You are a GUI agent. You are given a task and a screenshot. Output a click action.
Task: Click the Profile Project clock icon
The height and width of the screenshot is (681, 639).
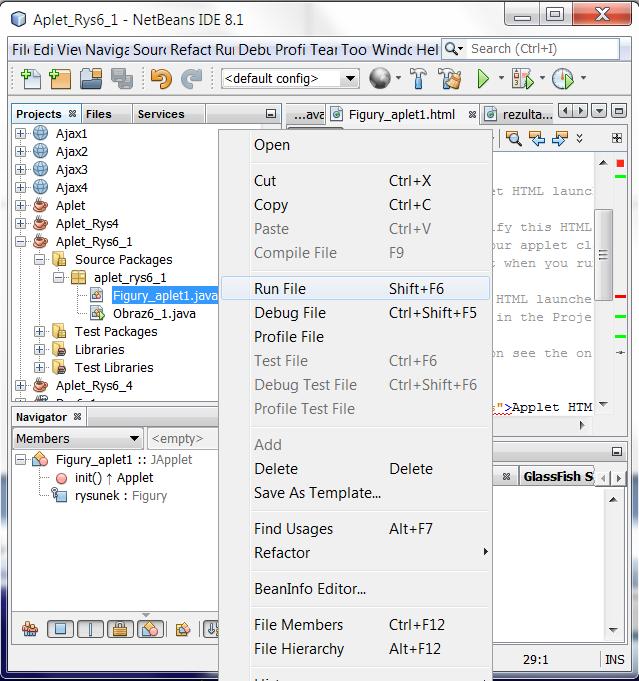563,79
